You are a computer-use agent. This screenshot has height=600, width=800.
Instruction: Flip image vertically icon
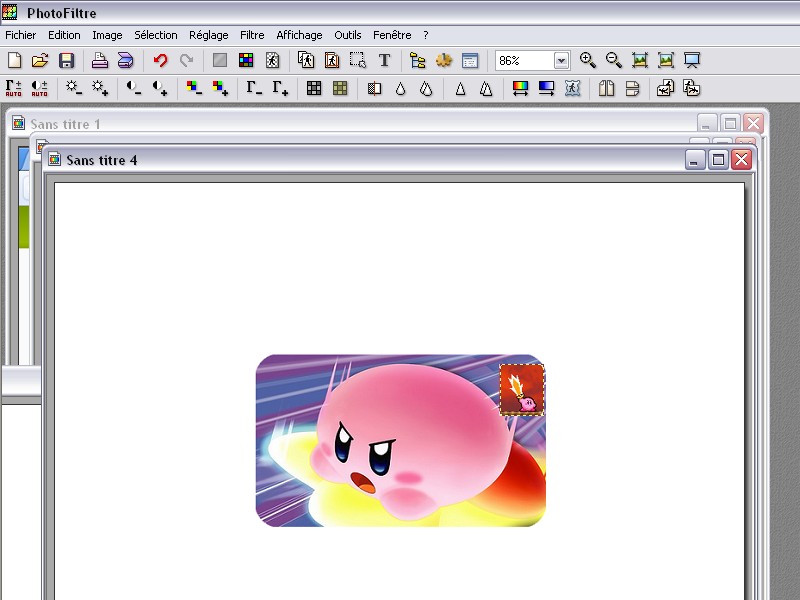632,88
